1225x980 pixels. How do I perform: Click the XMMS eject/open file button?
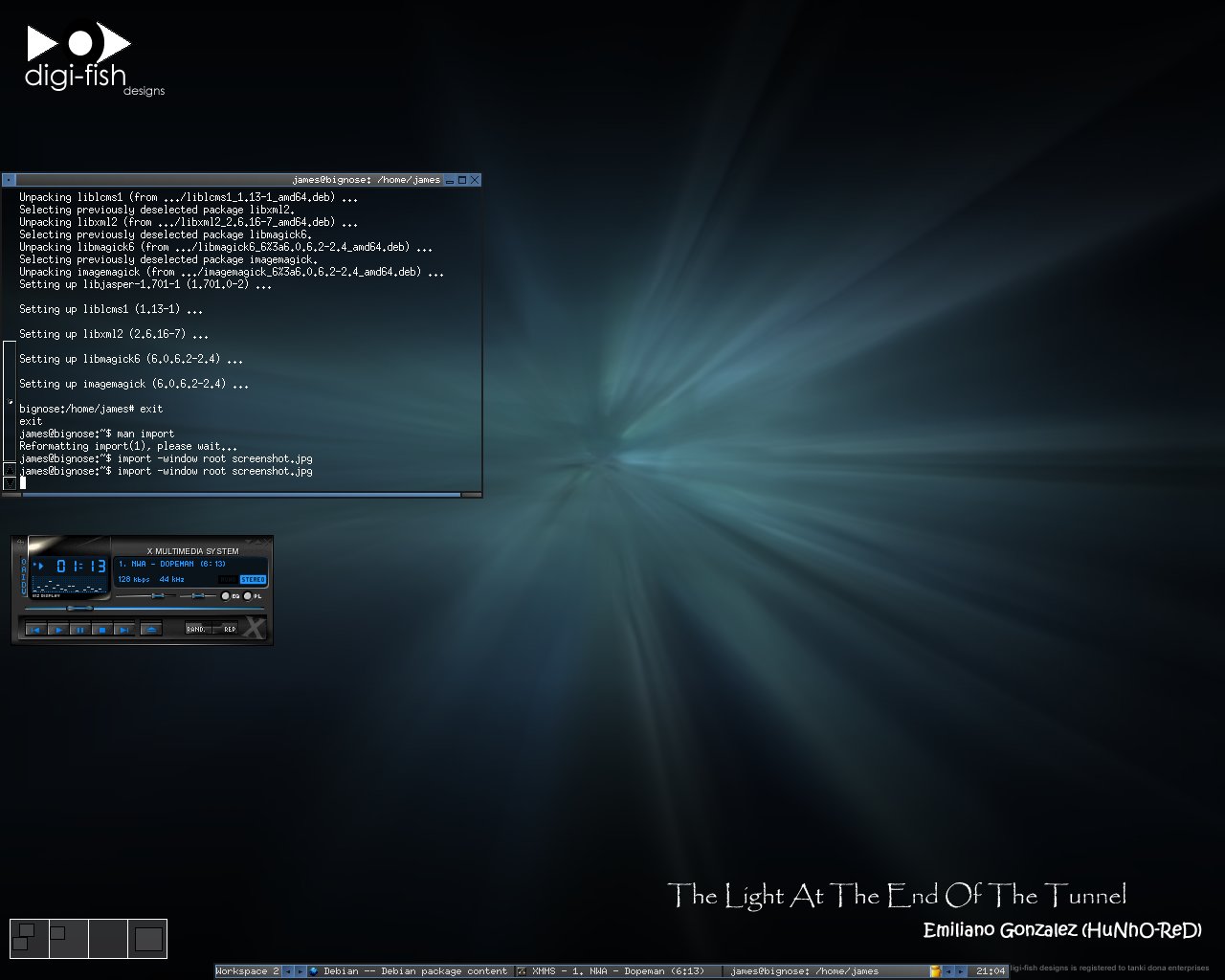coord(150,629)
